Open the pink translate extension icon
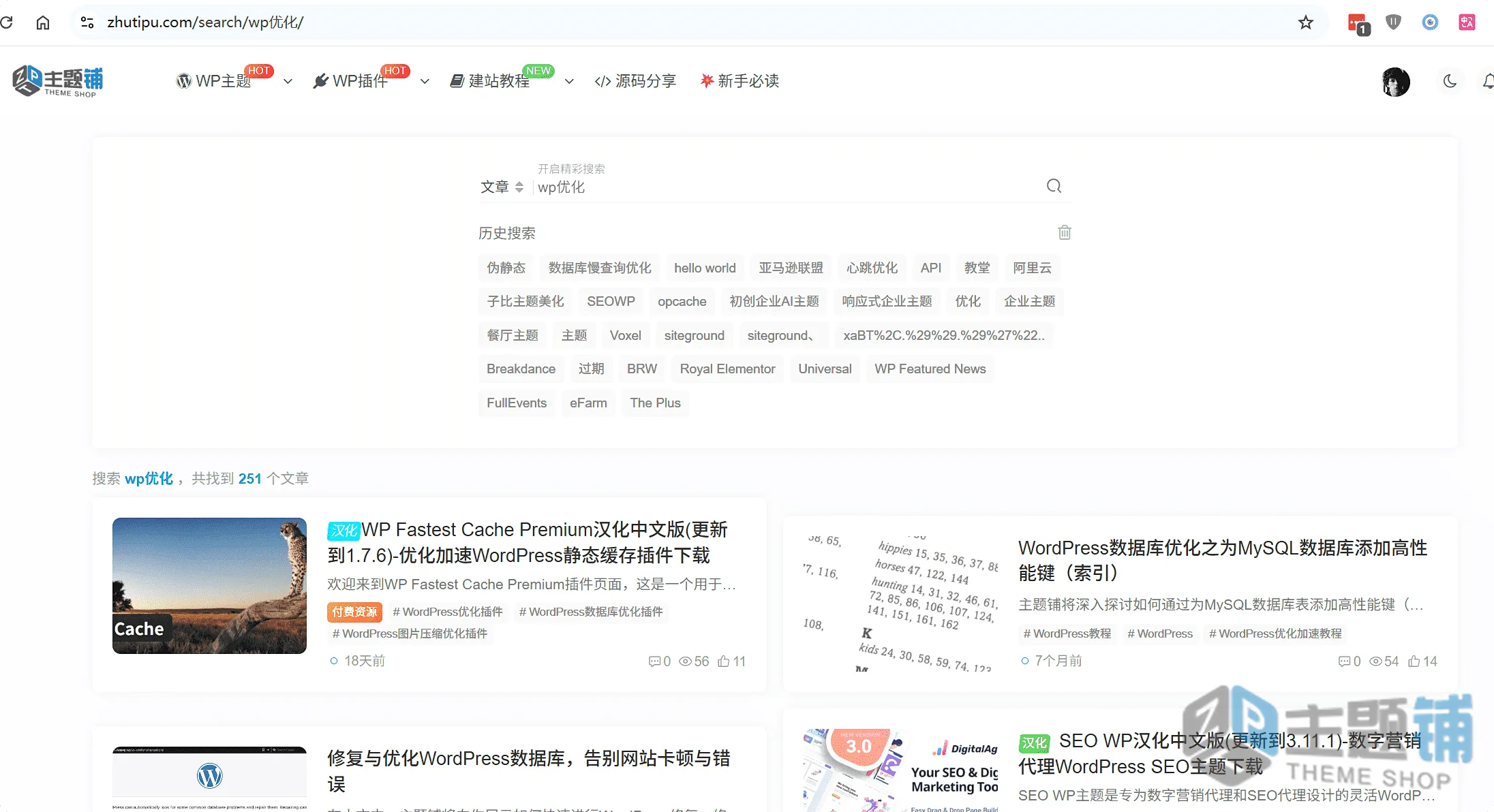 [x=1467, y=22]
